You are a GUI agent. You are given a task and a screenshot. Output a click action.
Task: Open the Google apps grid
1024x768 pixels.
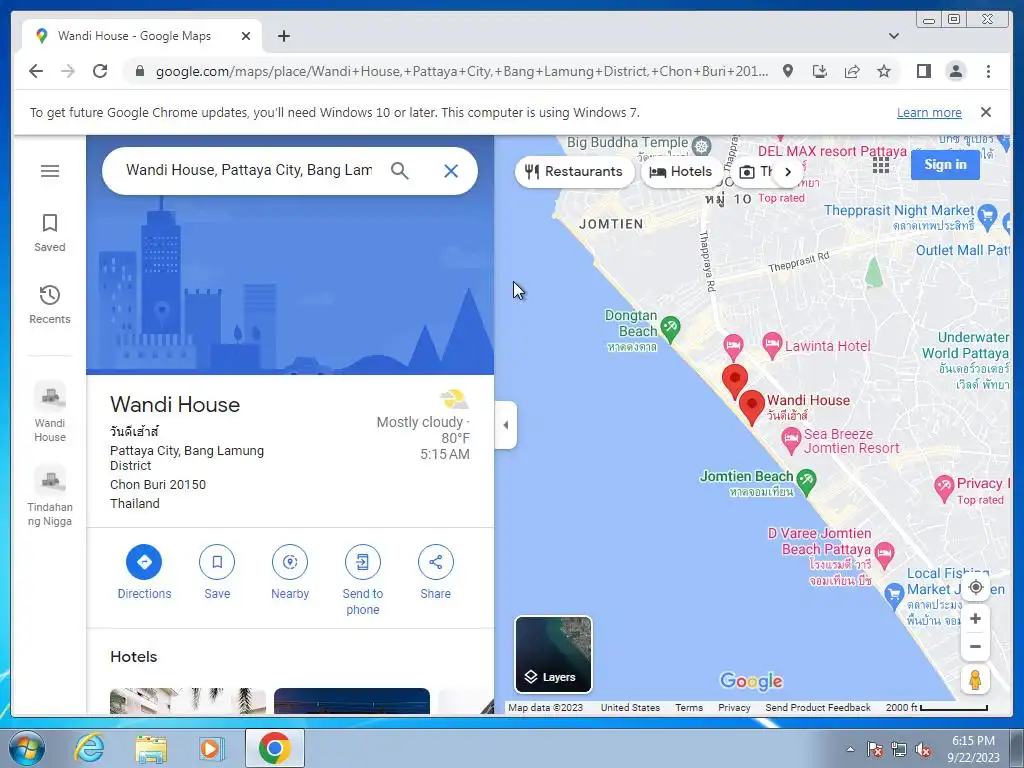(x=880, y=165)
